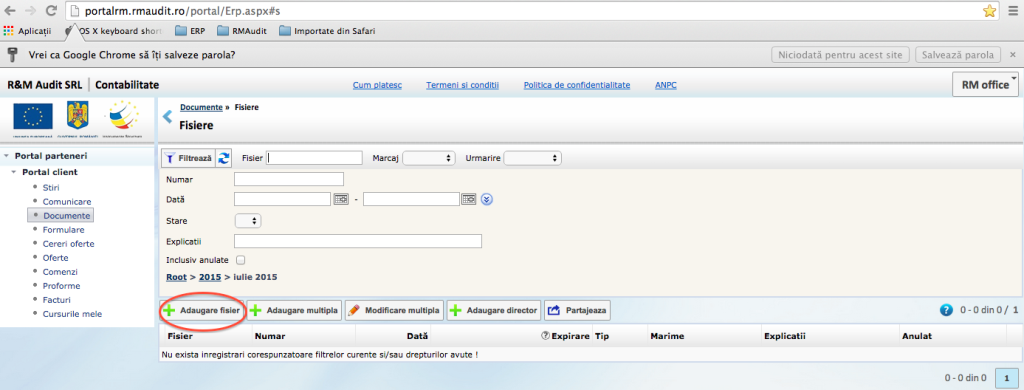The image size is (1024, 390).
Task: Open Comunicare from the sidebar
Action: [67, 202]
